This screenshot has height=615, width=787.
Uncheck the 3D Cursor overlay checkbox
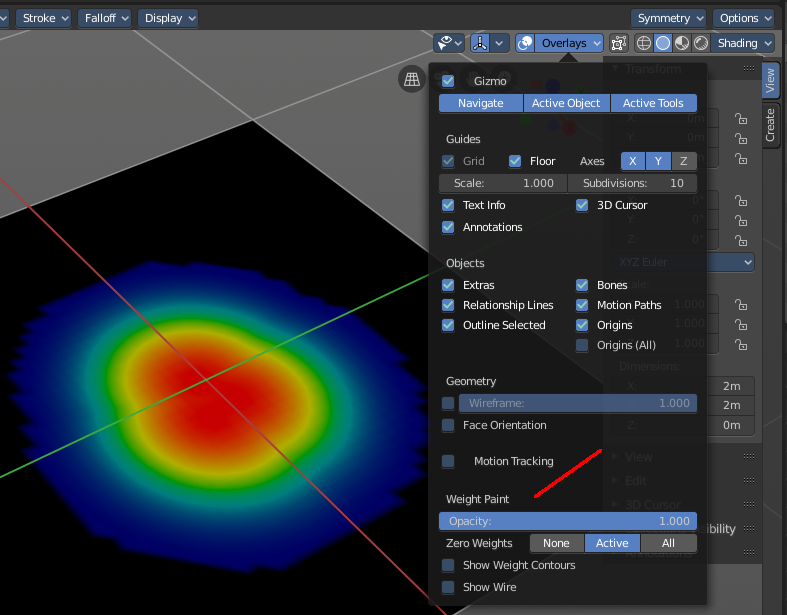[x=582, y=205]
